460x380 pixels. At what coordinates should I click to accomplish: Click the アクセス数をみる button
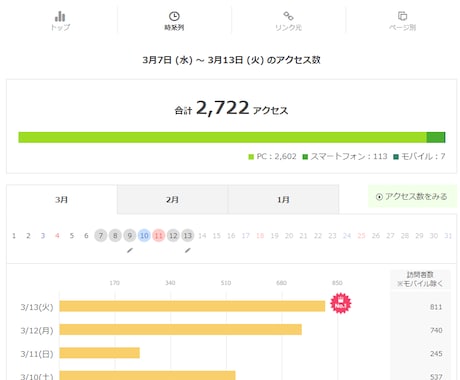coord(412,197)
